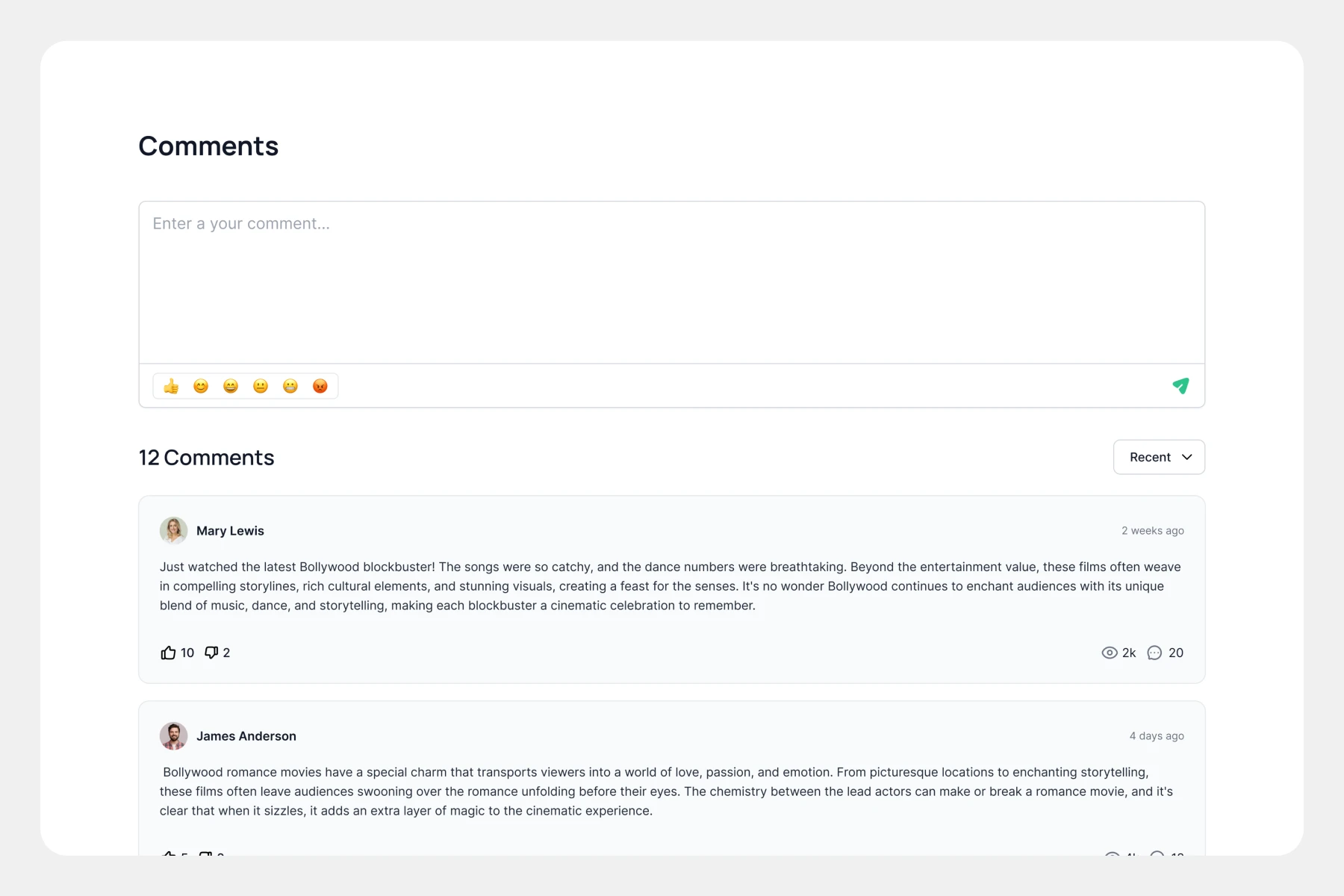1344x896 pixels.
Task: Click the views eye icon showing 2k
Action: click(1110, 653)
